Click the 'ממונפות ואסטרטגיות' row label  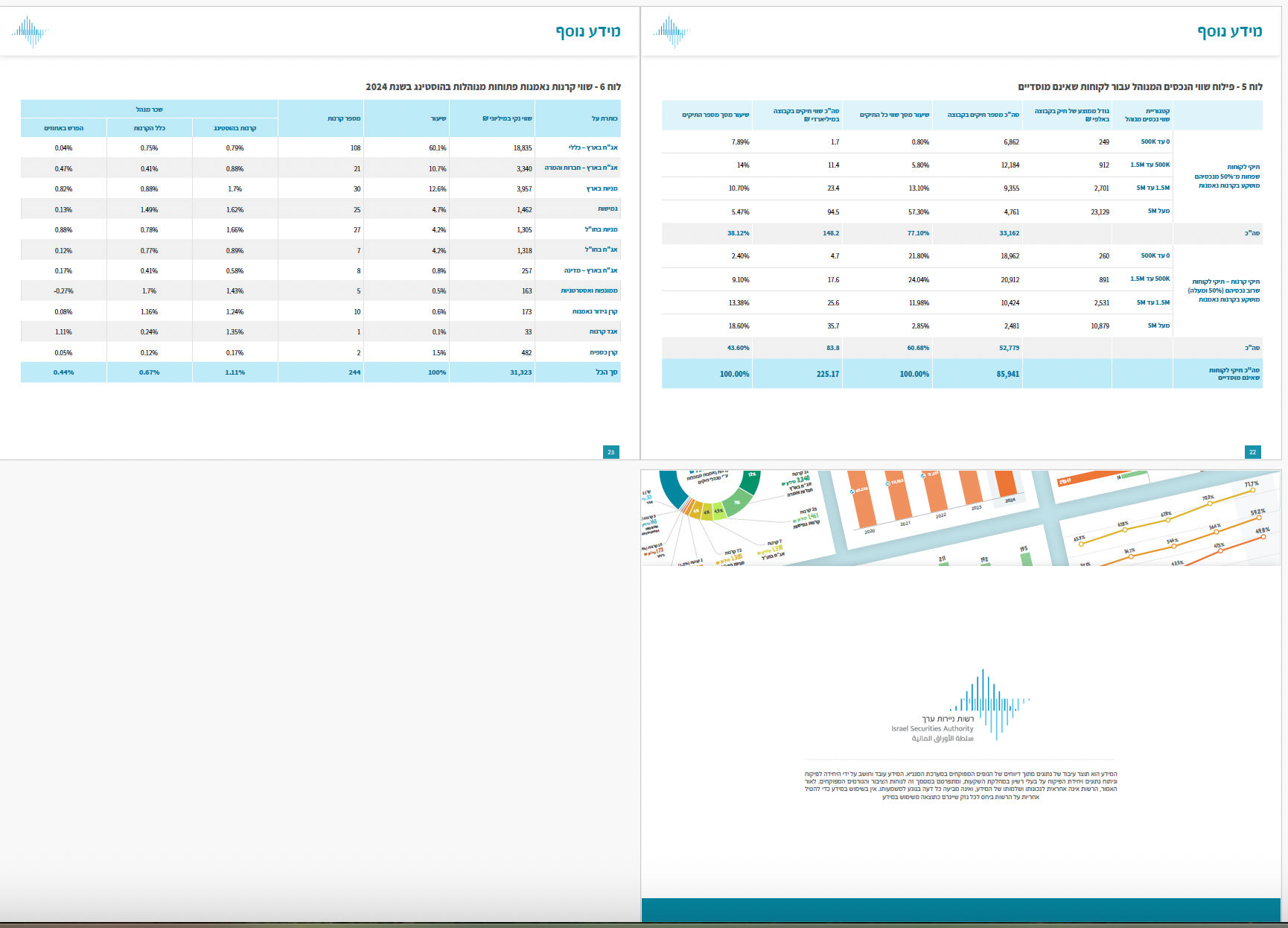[590, 291]
